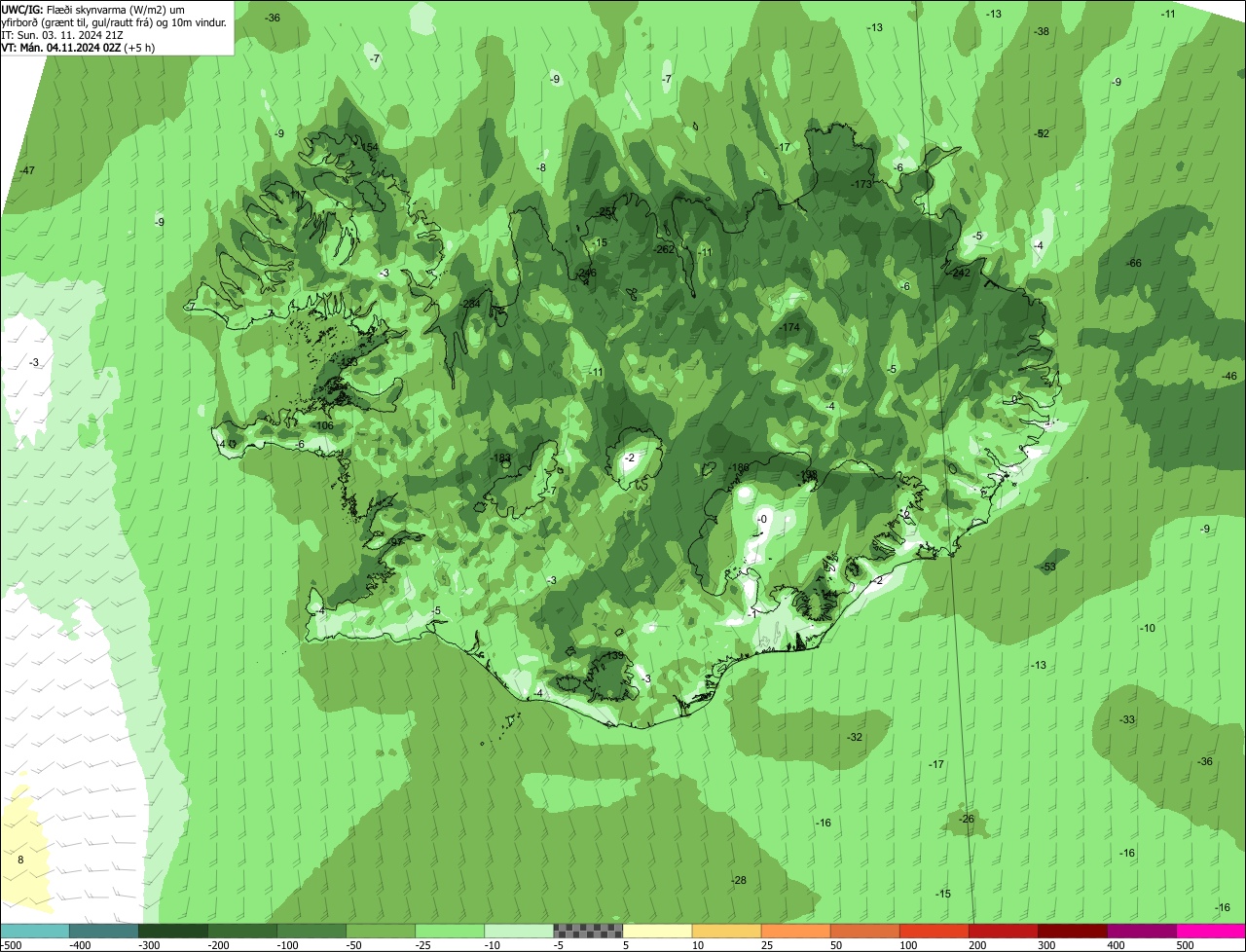Screen dimensions: 1246x952
Task: Click the '-154' value on the map
Action: point(368,147)
